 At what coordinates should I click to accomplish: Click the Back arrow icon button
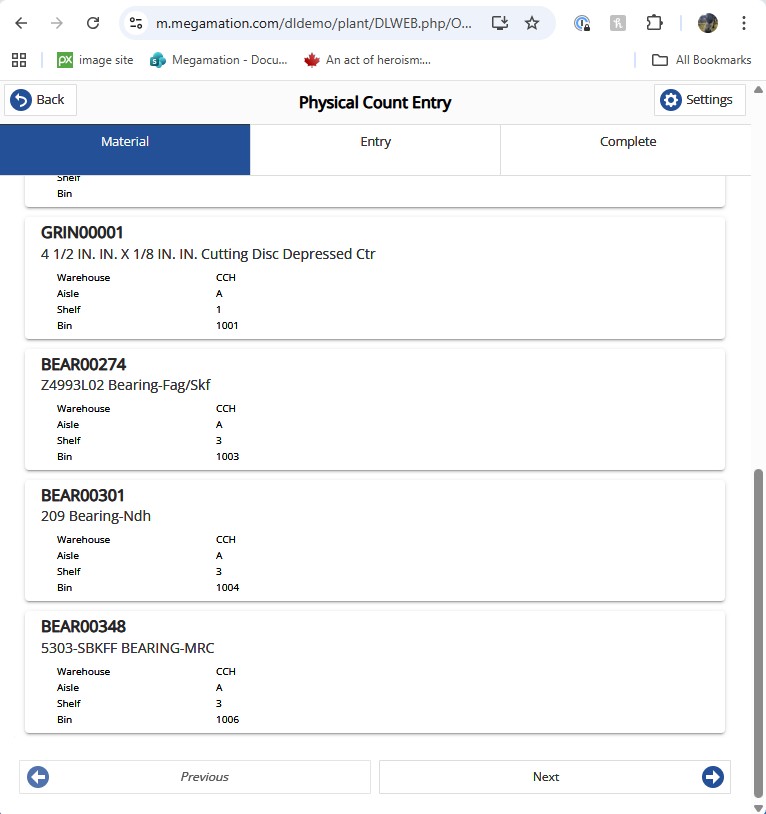(21, 100)
